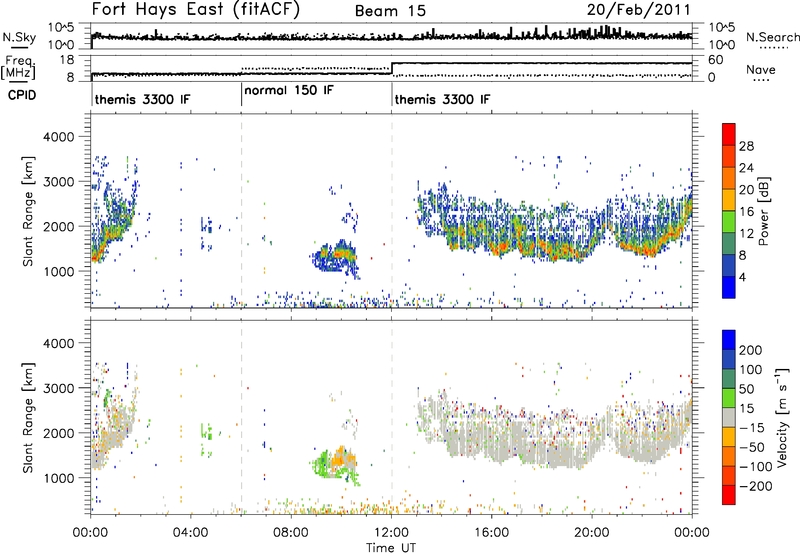
Task: Select the 'Time UT' axis title
Action: tap(391, 548)
